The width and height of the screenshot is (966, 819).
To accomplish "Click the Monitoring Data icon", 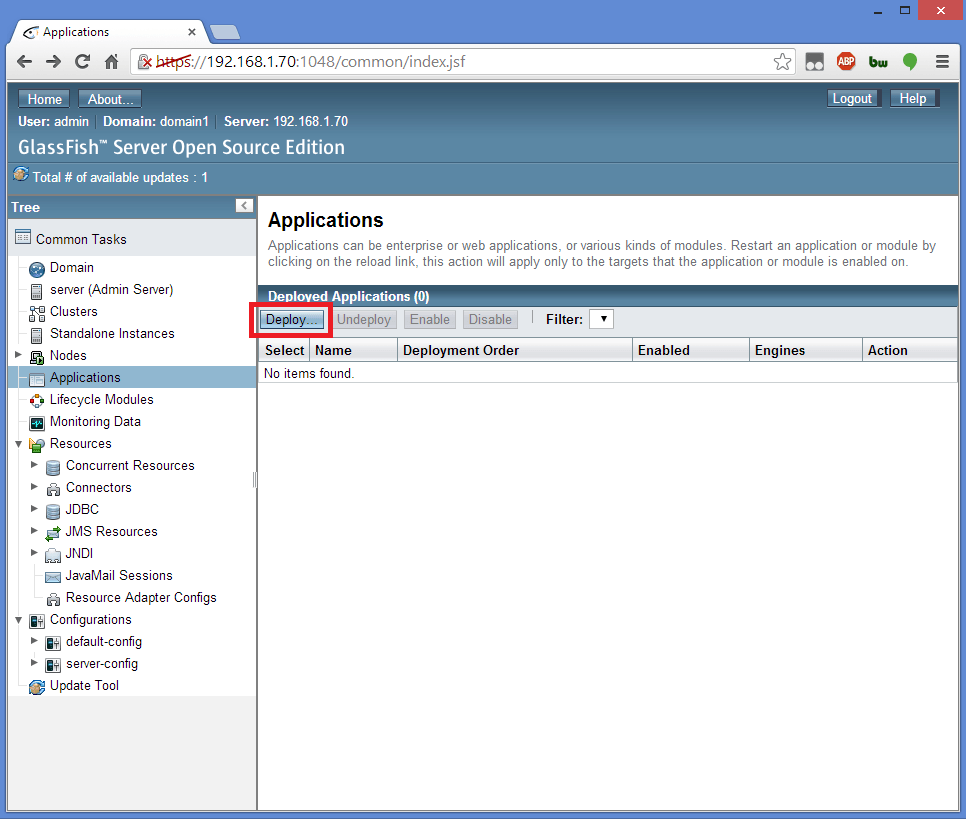I will [37, 422].
